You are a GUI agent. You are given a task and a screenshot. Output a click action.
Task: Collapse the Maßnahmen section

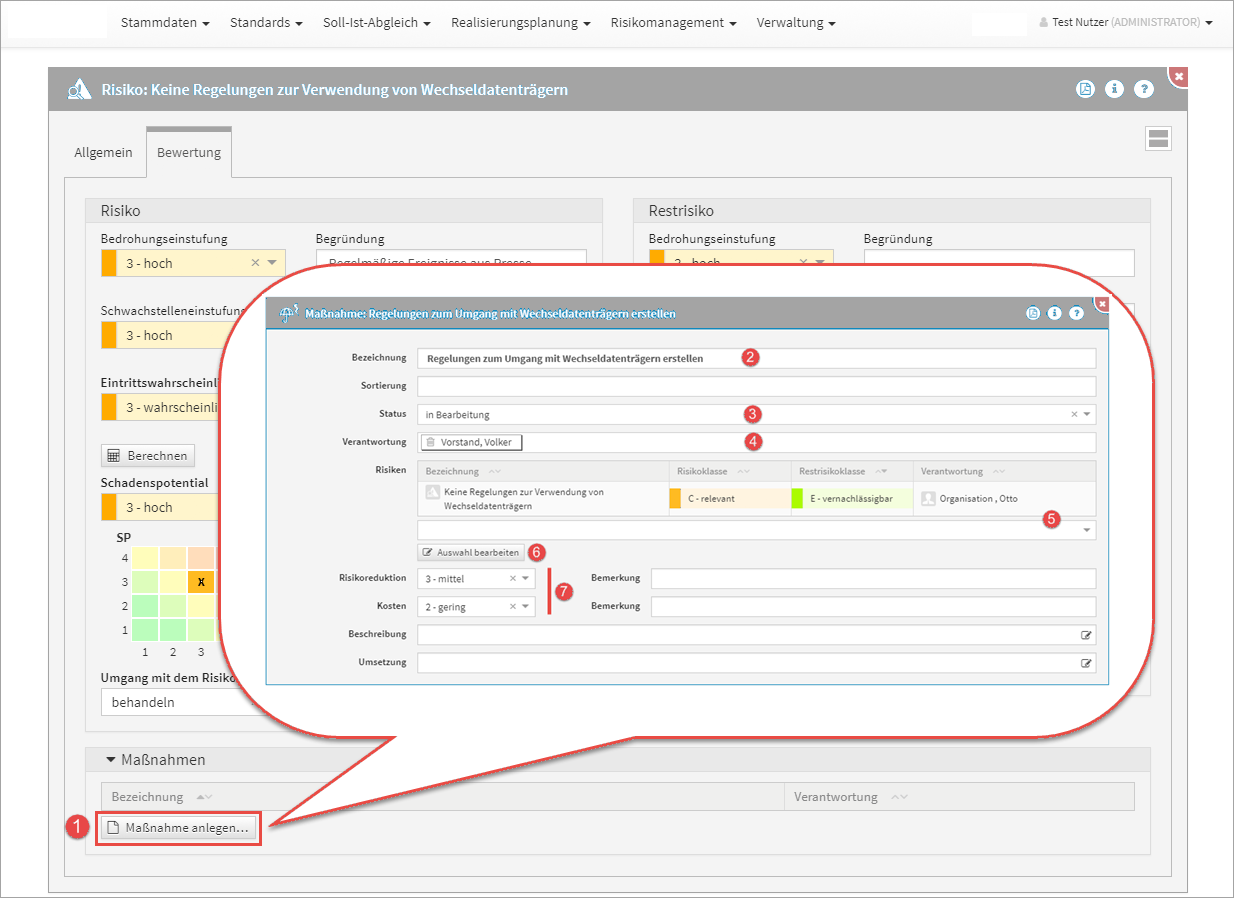tap(111, 760)
